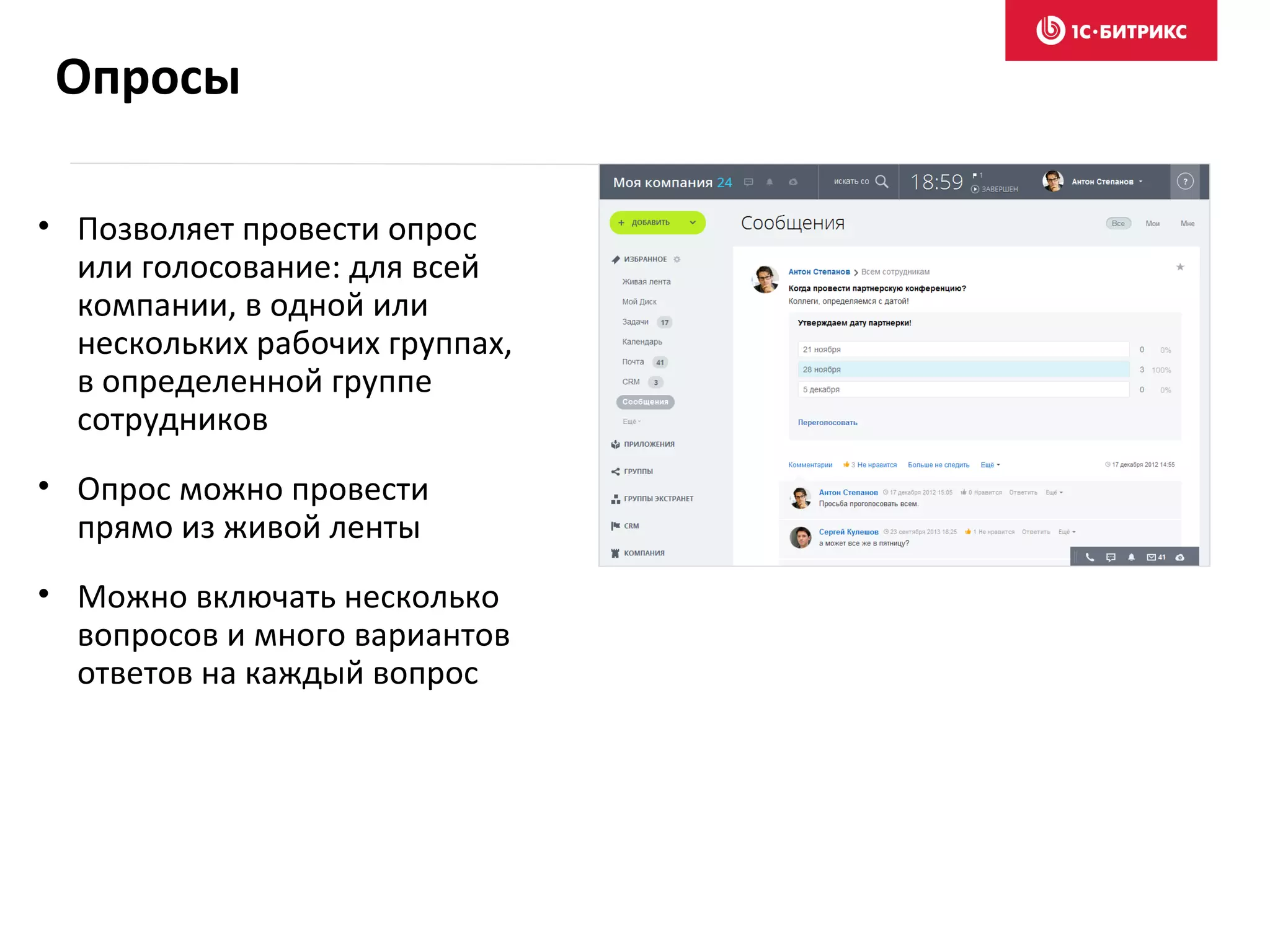The image size is (1270, 952).
Task: Click Нравится on Anton Stepanov's comment
Action: 987,493
